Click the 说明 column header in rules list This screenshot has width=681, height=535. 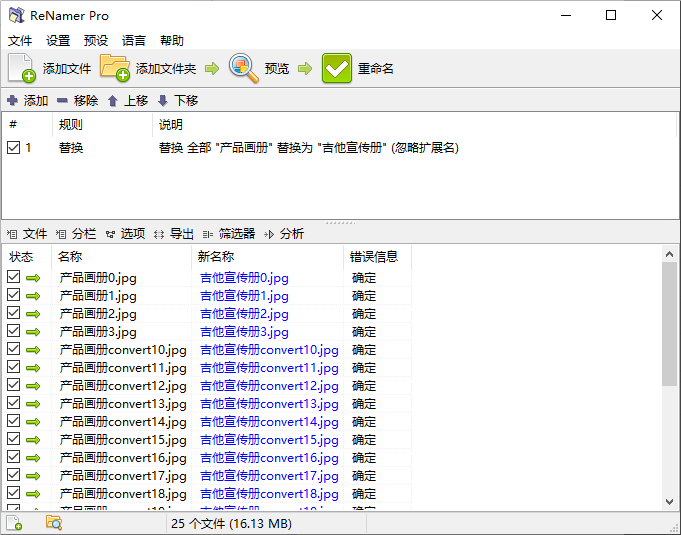415,125
